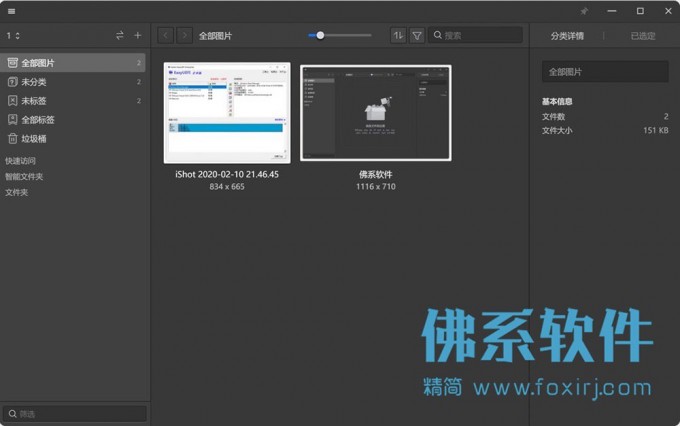Click the magnifier icon in 搜索 box
Image resolution: width=680 pixels, height=426 pixels.
438,35
